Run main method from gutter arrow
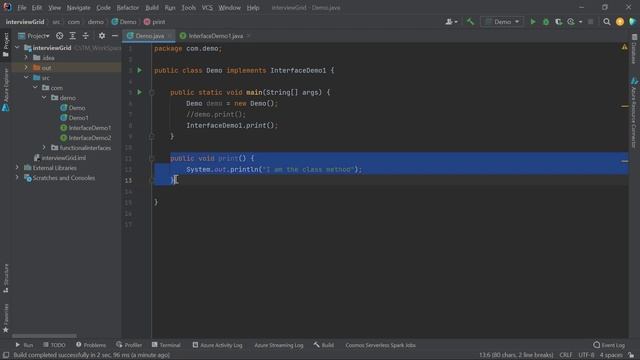Image resolution: width=640 pixels, height=360 pixels. pyautogui.click(x=140, y=92)
